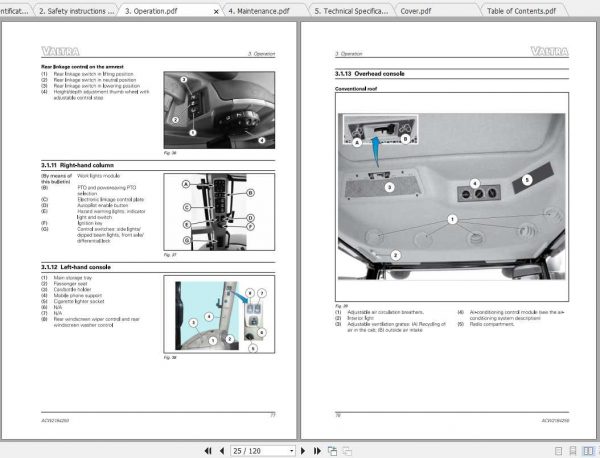Click the Valtra logo on right page
Viewport: 600px width, 458px height.
[x=549, y=51]
